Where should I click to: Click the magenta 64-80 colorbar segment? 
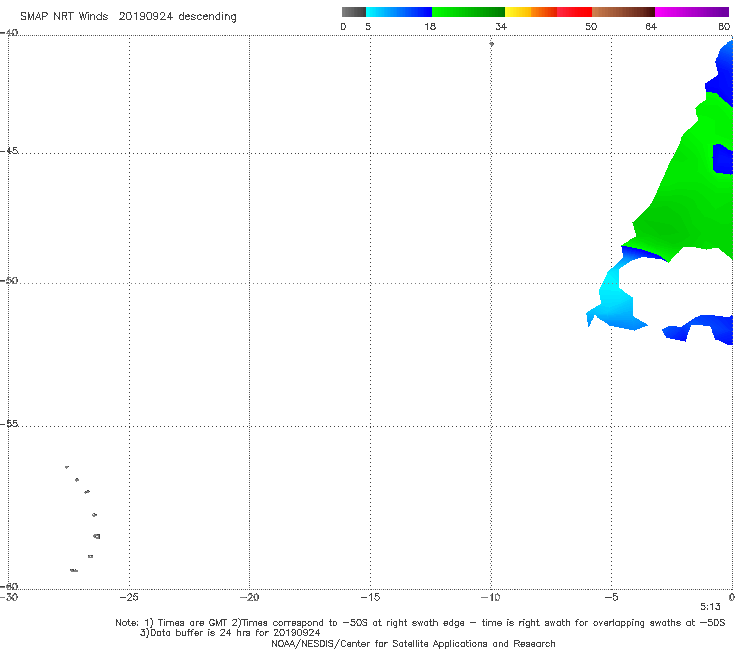click(692, 12)
